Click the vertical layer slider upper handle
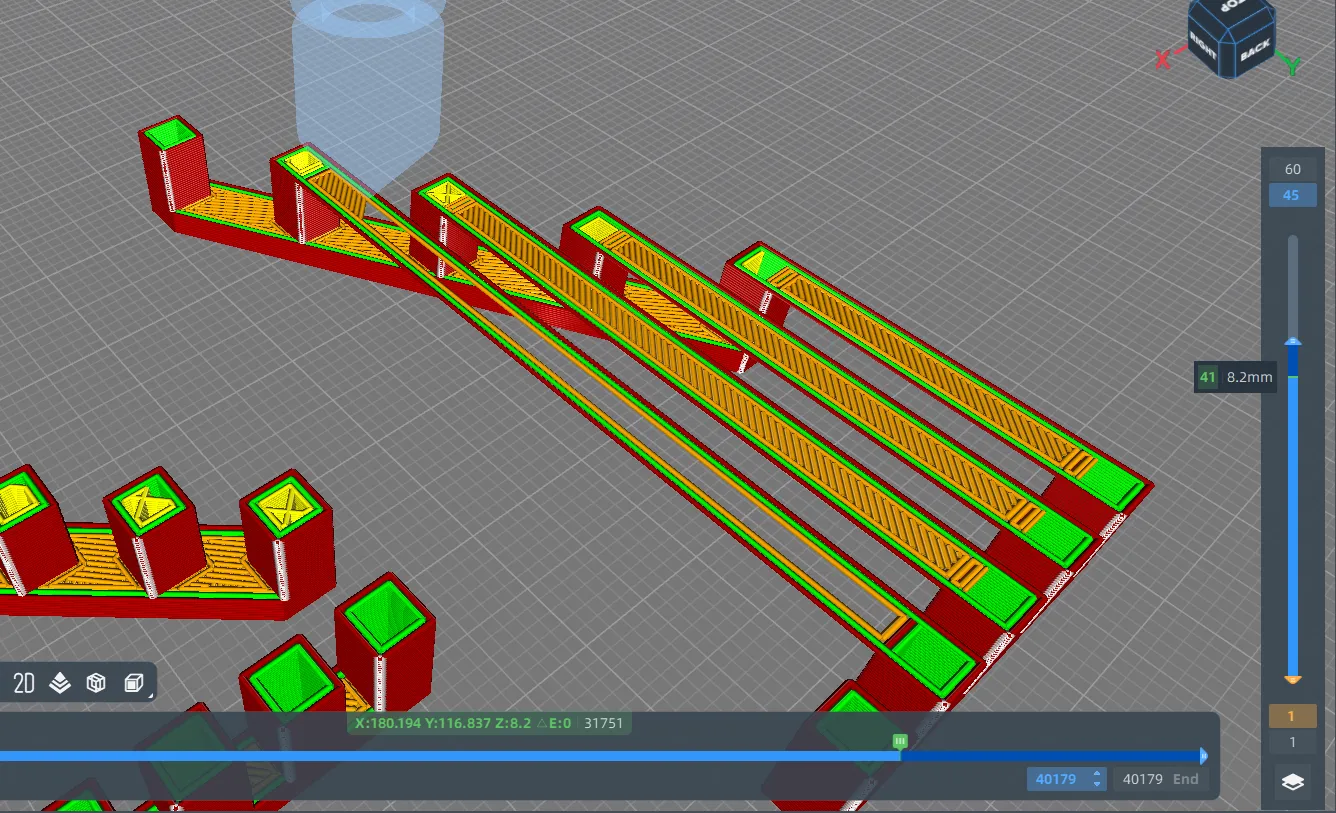Viewport: 1336px width, 813px height. tap(1292, 343)
